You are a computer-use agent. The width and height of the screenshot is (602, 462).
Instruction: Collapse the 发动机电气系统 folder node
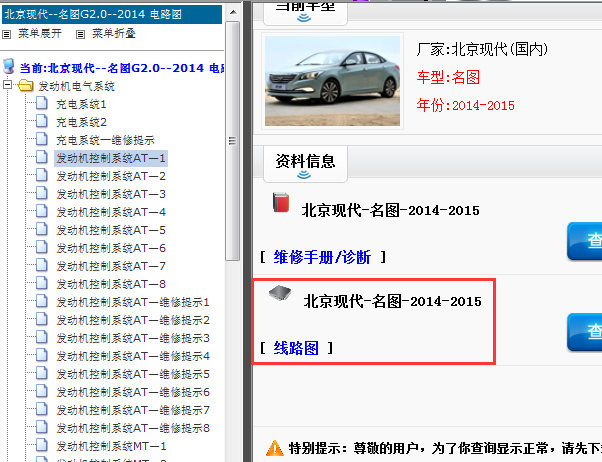click(7, 84)
